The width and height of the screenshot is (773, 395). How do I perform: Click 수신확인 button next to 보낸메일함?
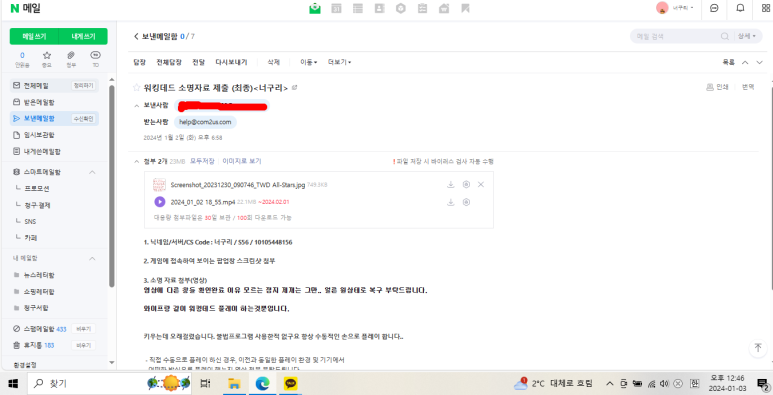click(83, 118)
